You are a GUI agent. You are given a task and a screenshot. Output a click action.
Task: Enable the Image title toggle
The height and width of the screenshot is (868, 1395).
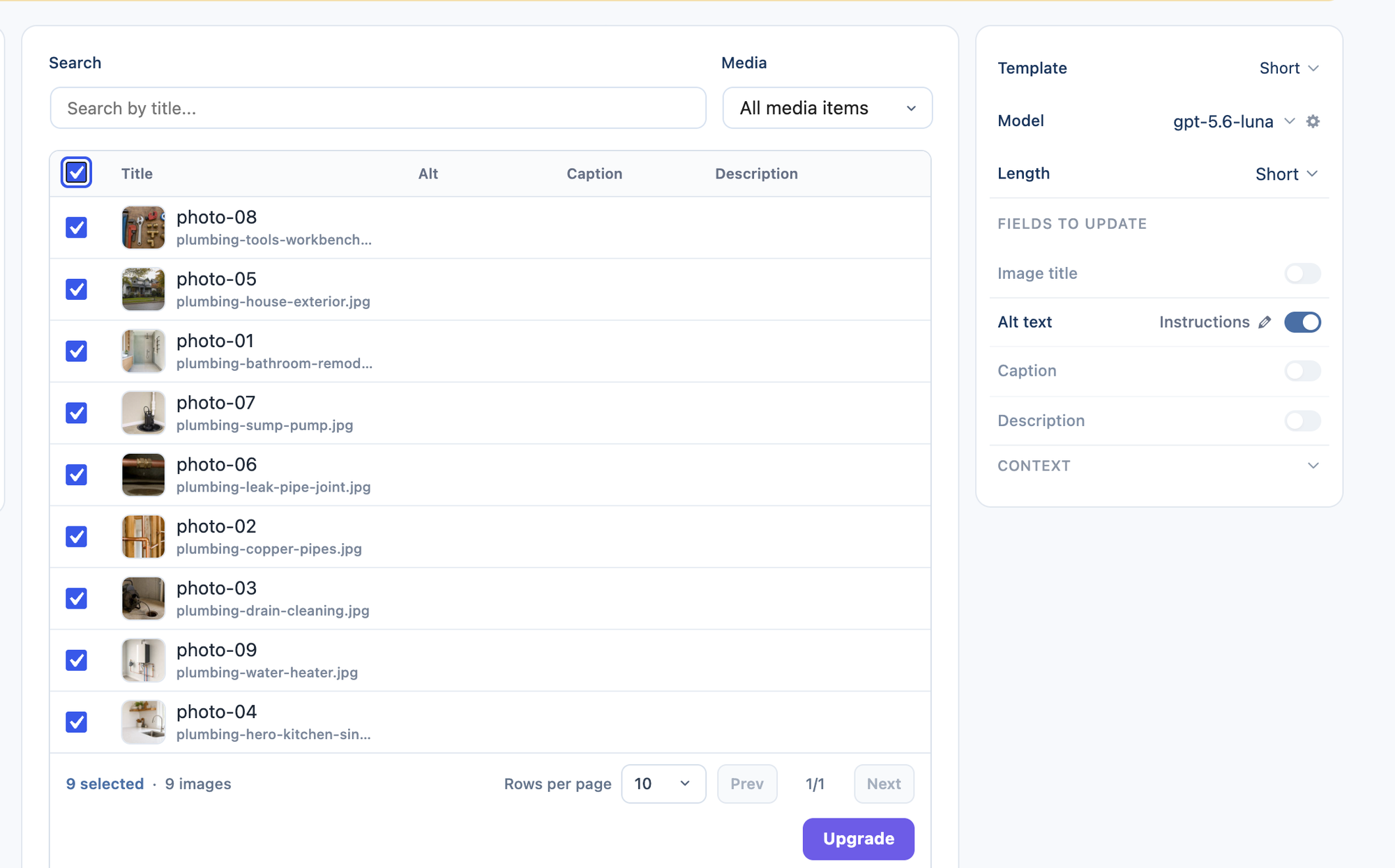pyautogui.click(x=1302, y=273)
